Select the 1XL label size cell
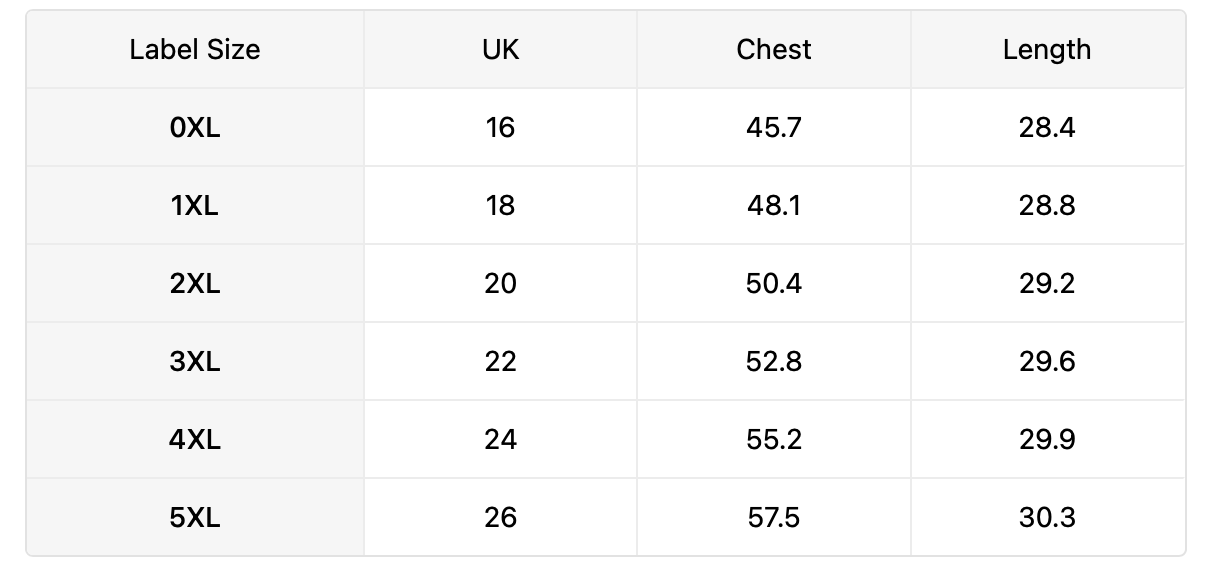Image resolution: width=1214 pixels, height=570 pixels. click(195, 205)
